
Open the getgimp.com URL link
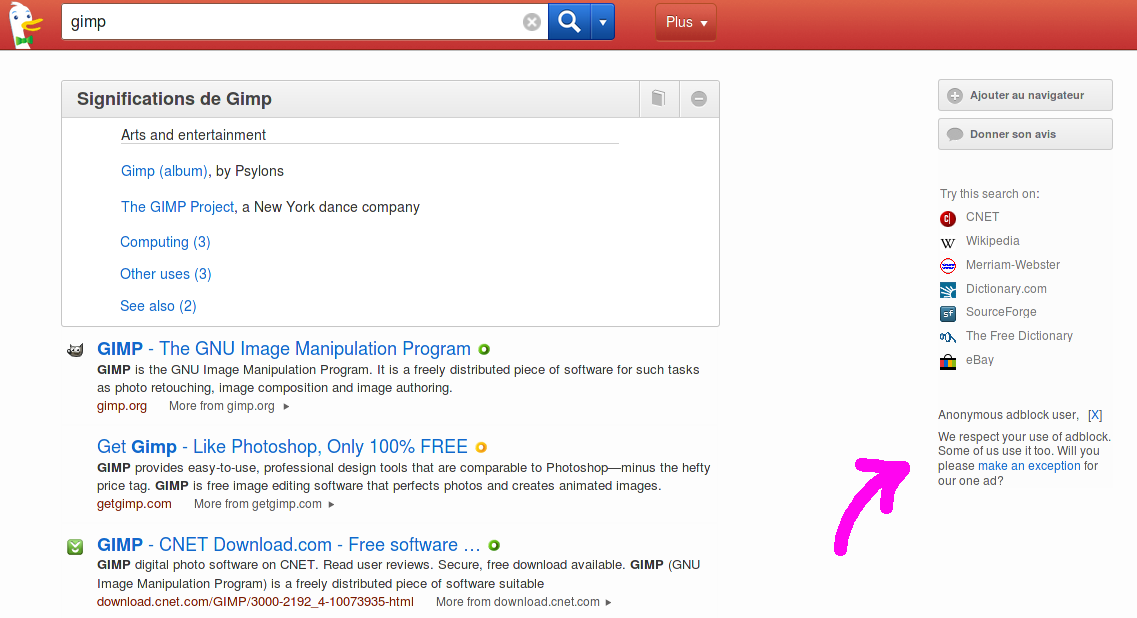pyautogui.click(x=134, y=504)
